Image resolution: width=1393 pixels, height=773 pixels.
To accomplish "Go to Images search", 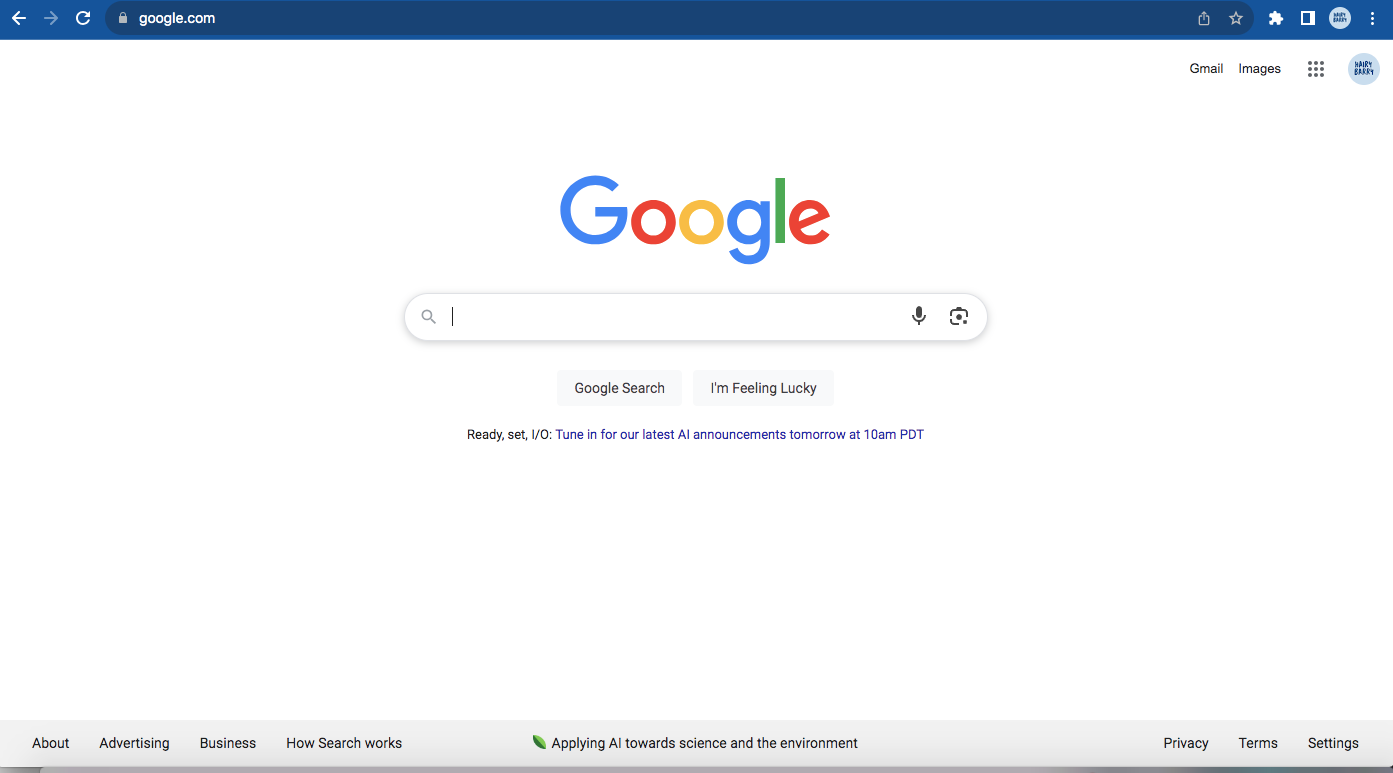I will 1259,69.
